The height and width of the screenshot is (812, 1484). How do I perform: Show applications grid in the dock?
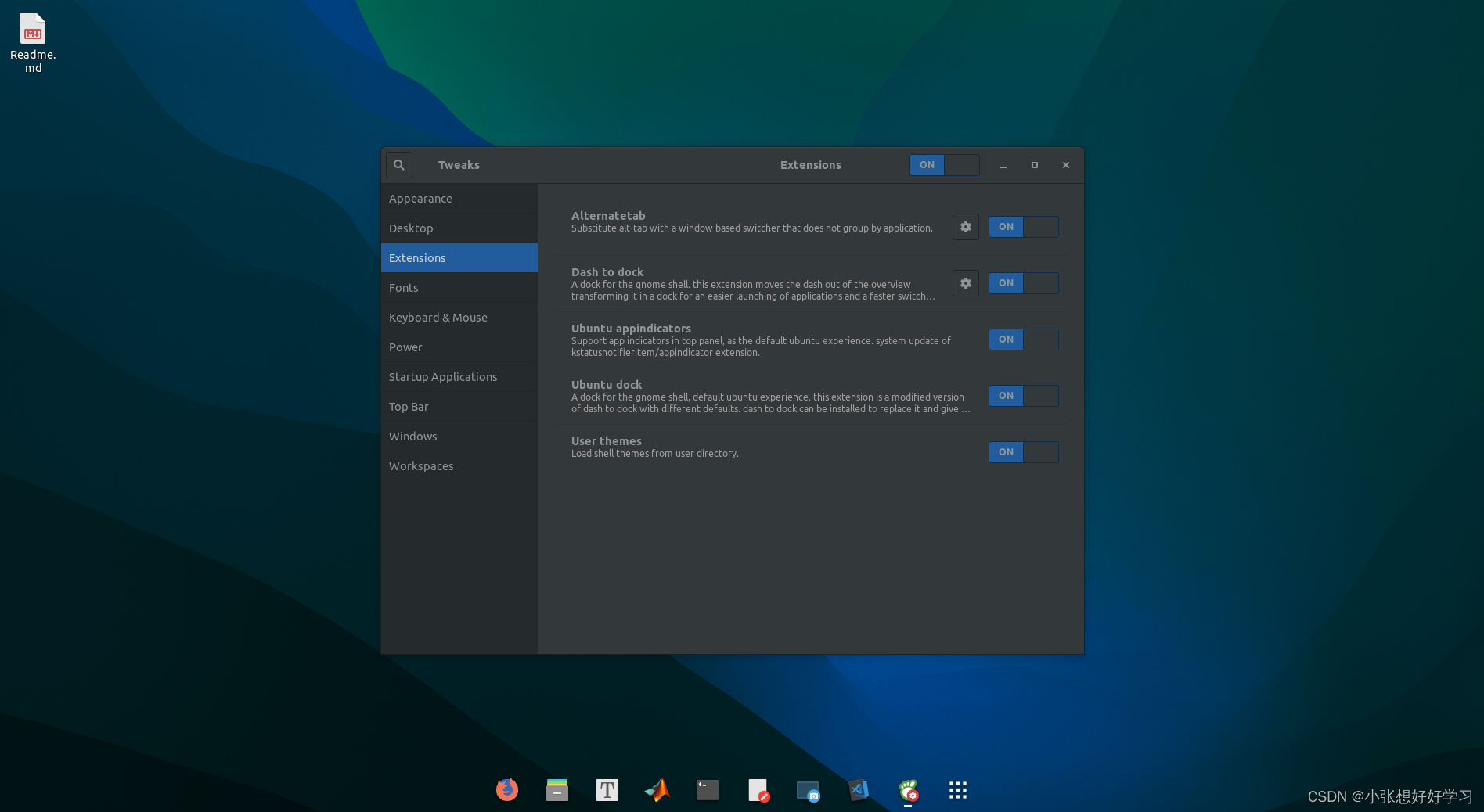958,790
